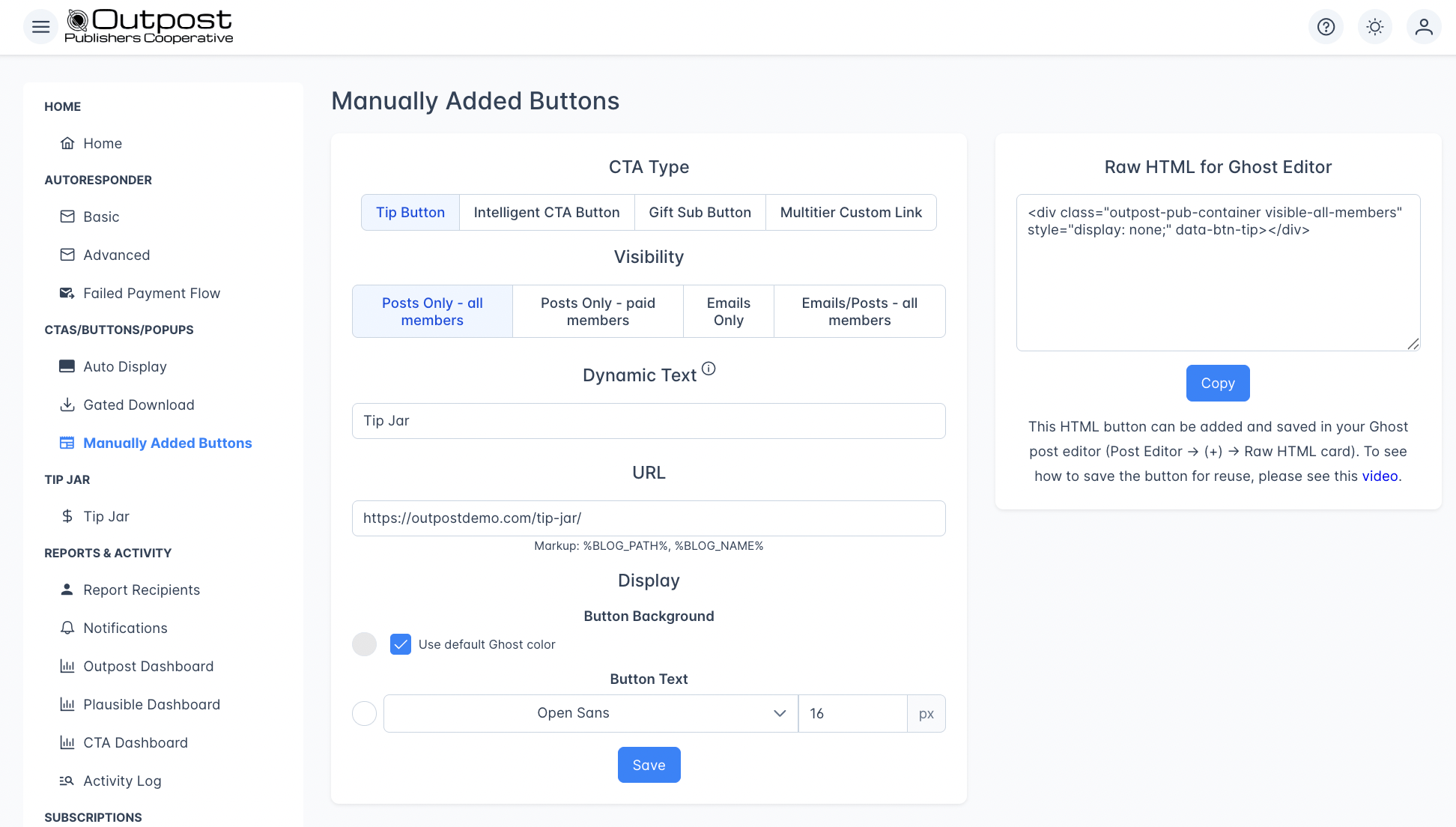Navigate to Auto Display
The width and height of the screenshot is (1456, 827).
(x=125, y=366)
